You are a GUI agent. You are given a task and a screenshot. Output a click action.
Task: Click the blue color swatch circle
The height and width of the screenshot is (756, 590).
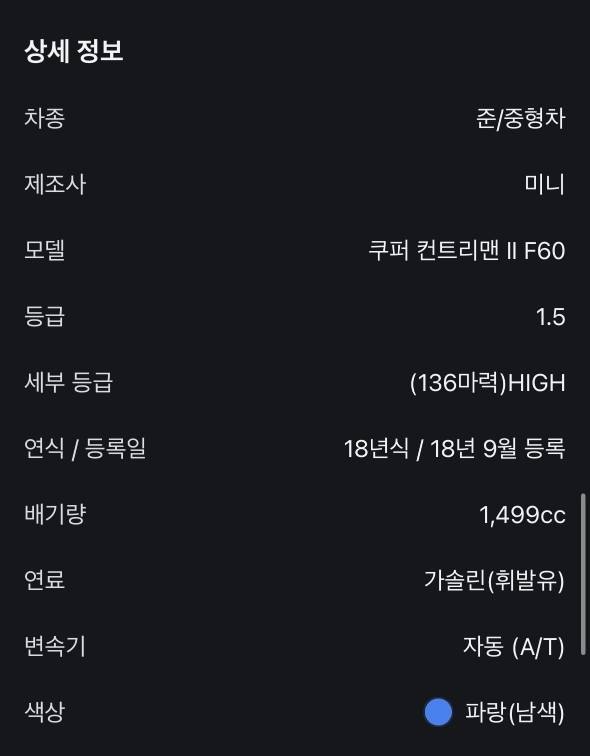pos(438,712)
